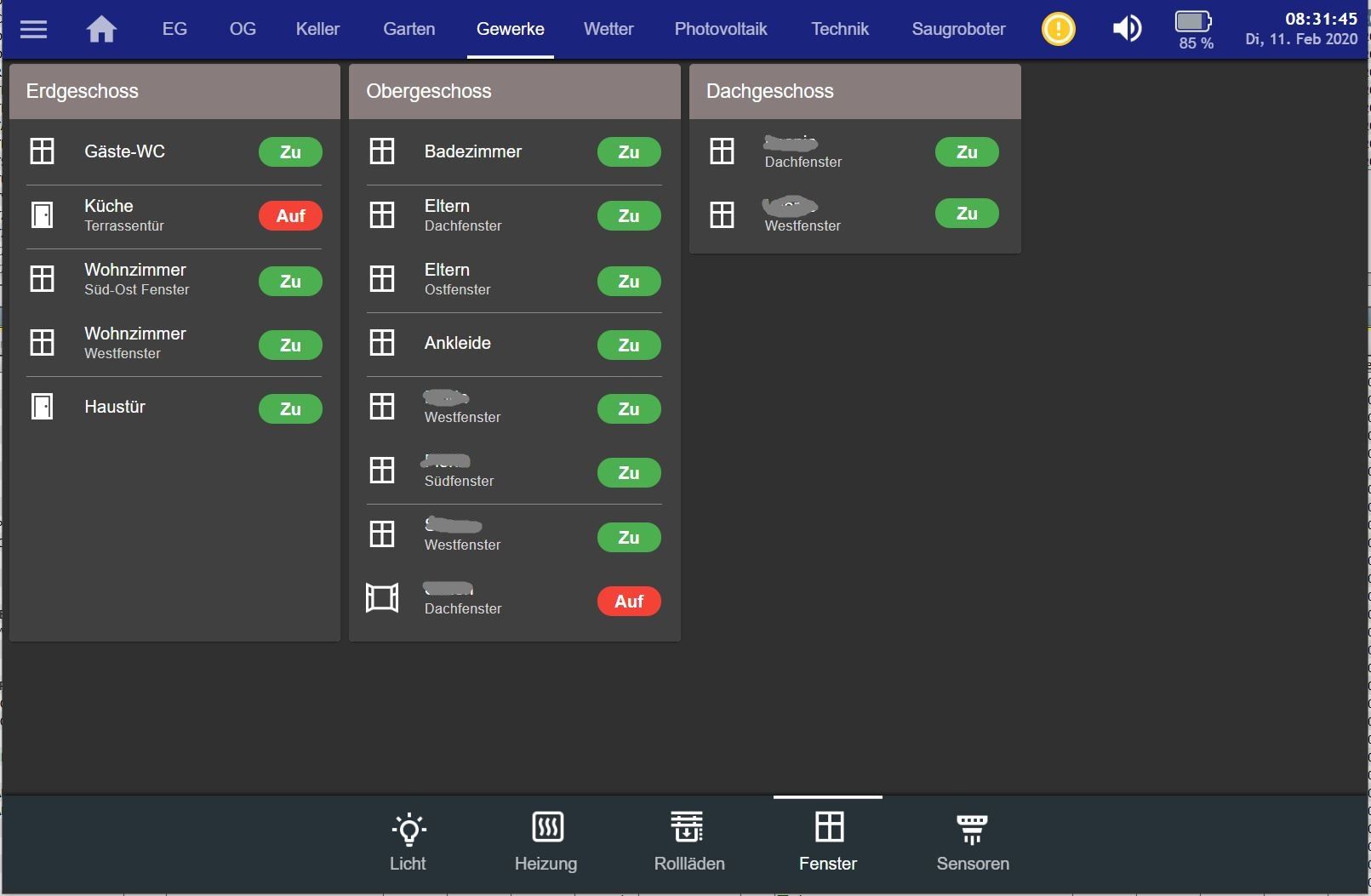Open the Keller tab
The width and height of the screenshot is (1371, 896).
coord(317,29)
